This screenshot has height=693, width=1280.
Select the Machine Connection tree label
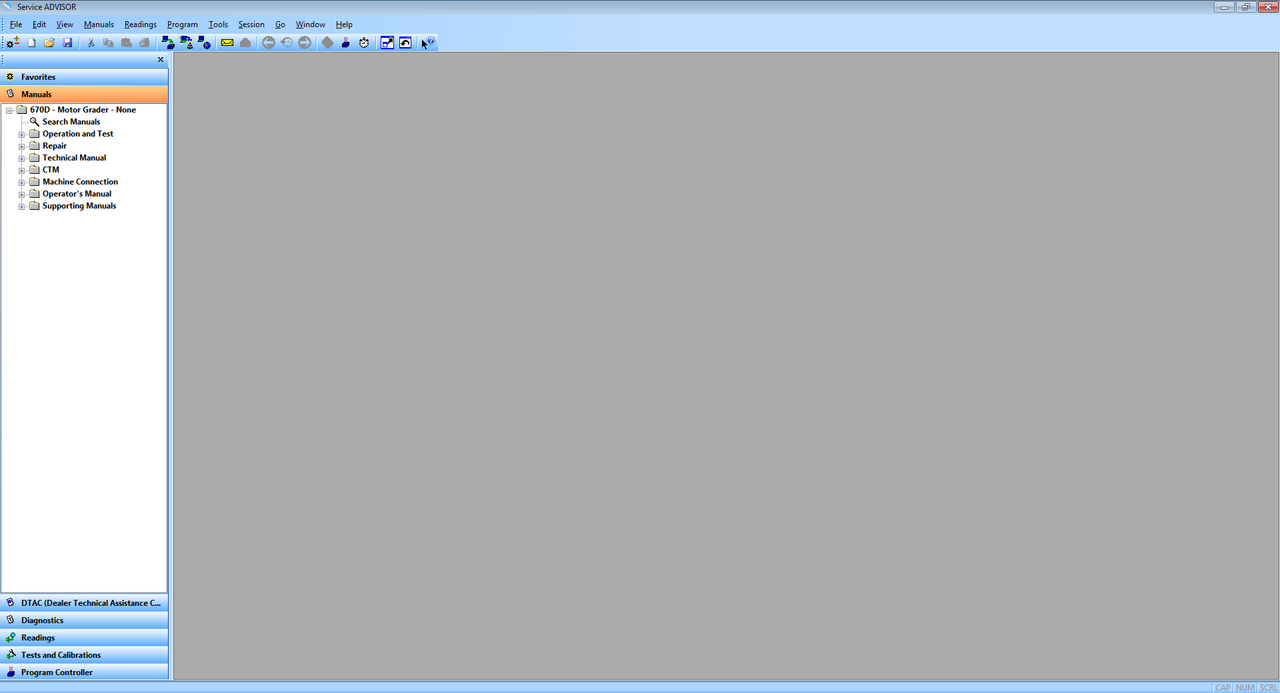80,182
